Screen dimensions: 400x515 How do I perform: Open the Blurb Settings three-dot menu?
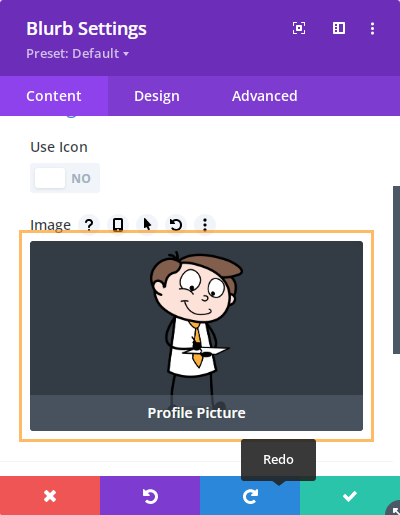click(372, 28)
